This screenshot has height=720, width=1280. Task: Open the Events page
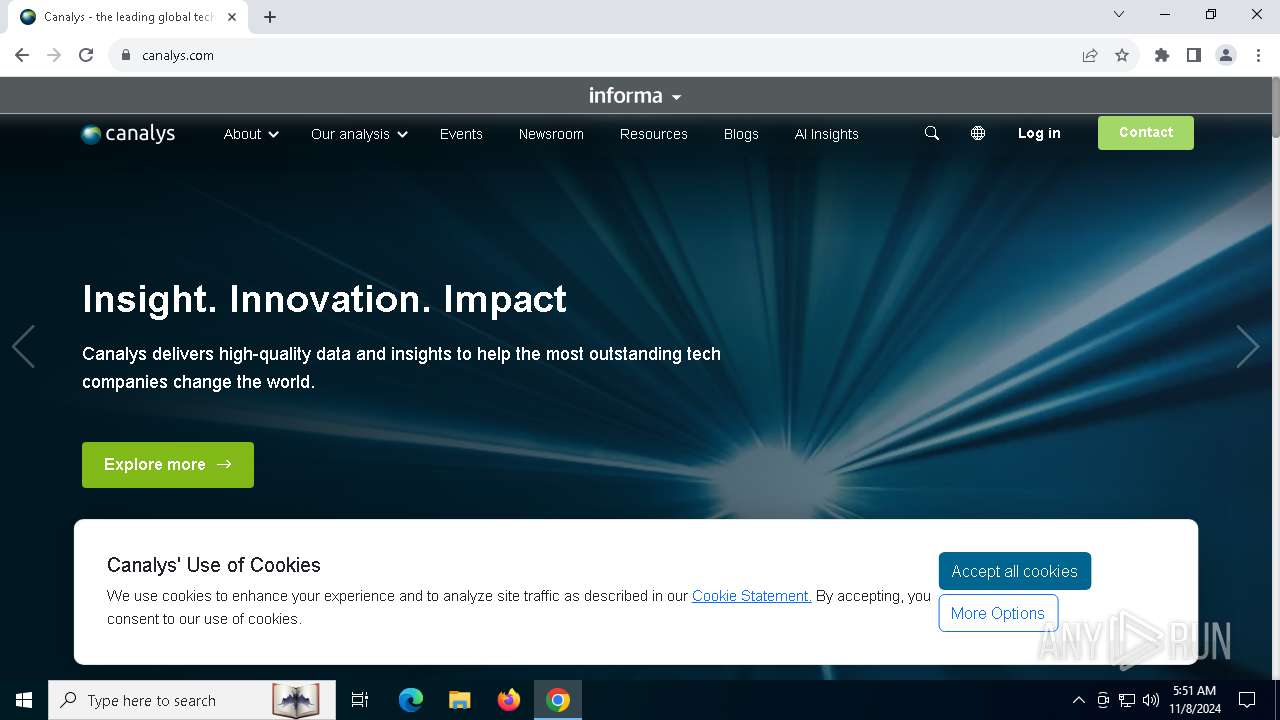(461, 134)
